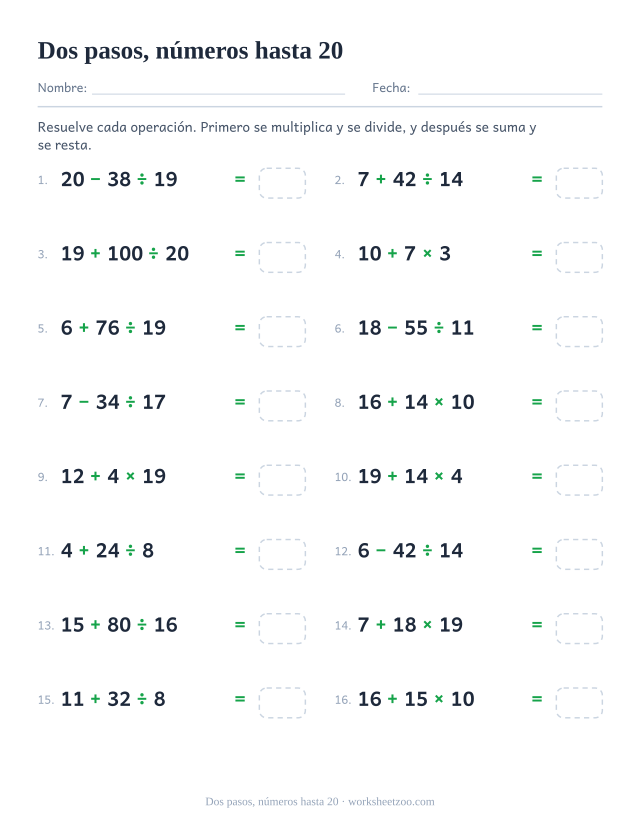Select the answer box for 7 − 34 ÷ 17
The height and width of the screenshot is (829, 640).
282,406
